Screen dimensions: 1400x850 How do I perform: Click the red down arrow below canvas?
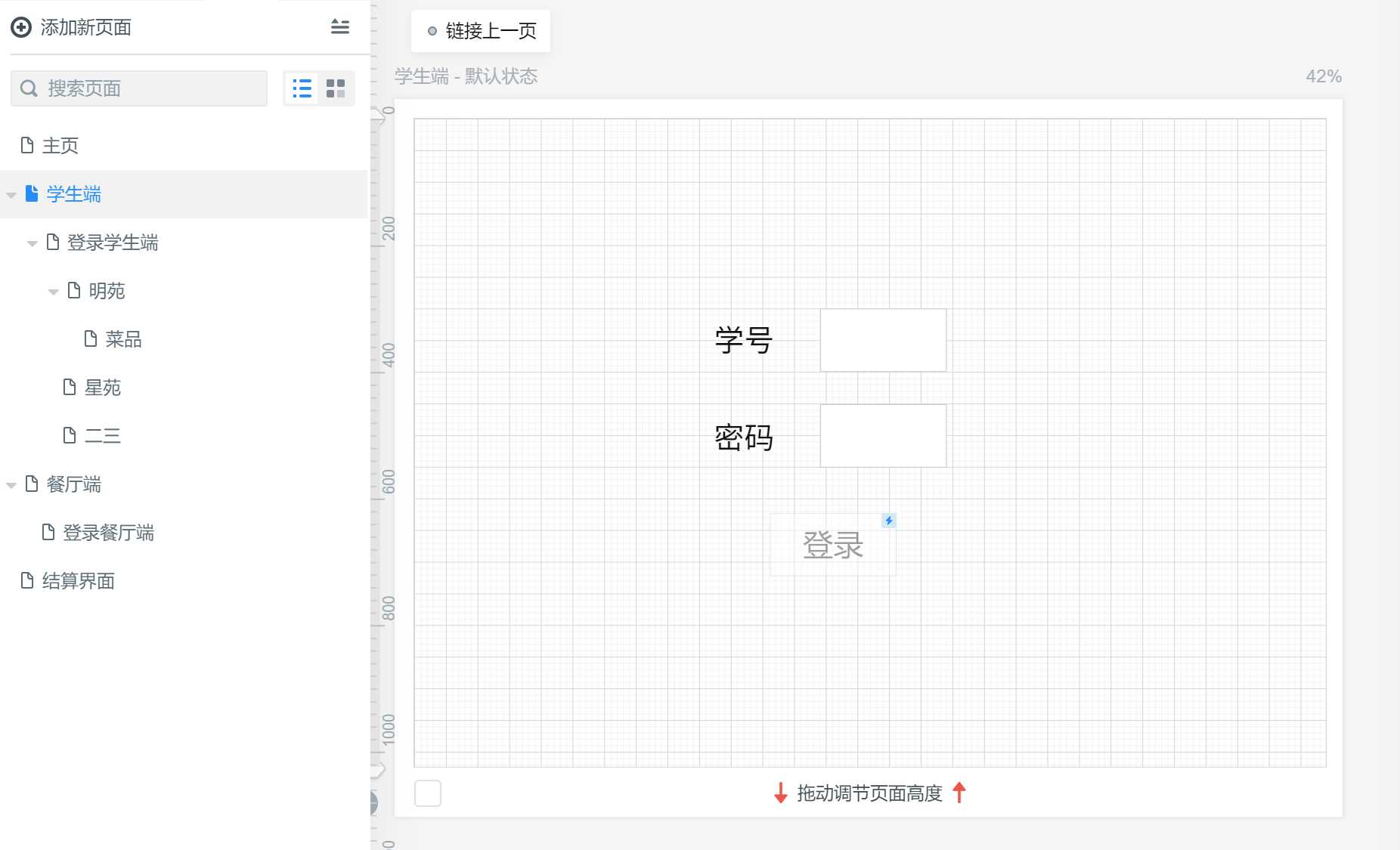pos(781,793)
